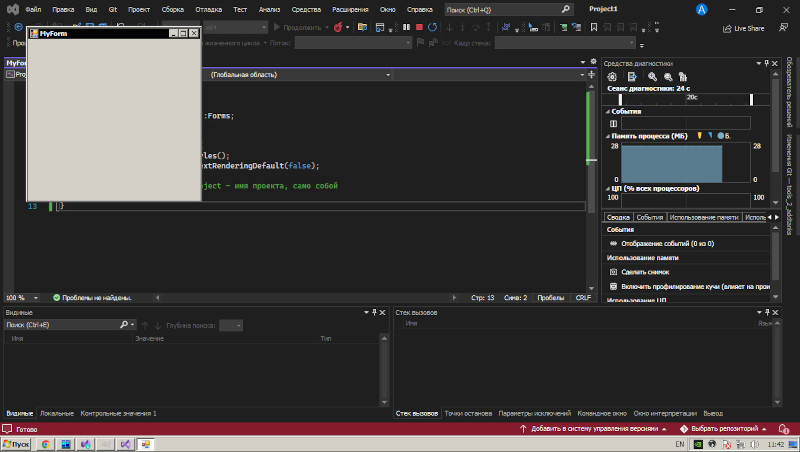Image resolution: width=800 pixels, height=452 pixels.
Task: Switch to the Локальные tab
Action: (57, 413)
